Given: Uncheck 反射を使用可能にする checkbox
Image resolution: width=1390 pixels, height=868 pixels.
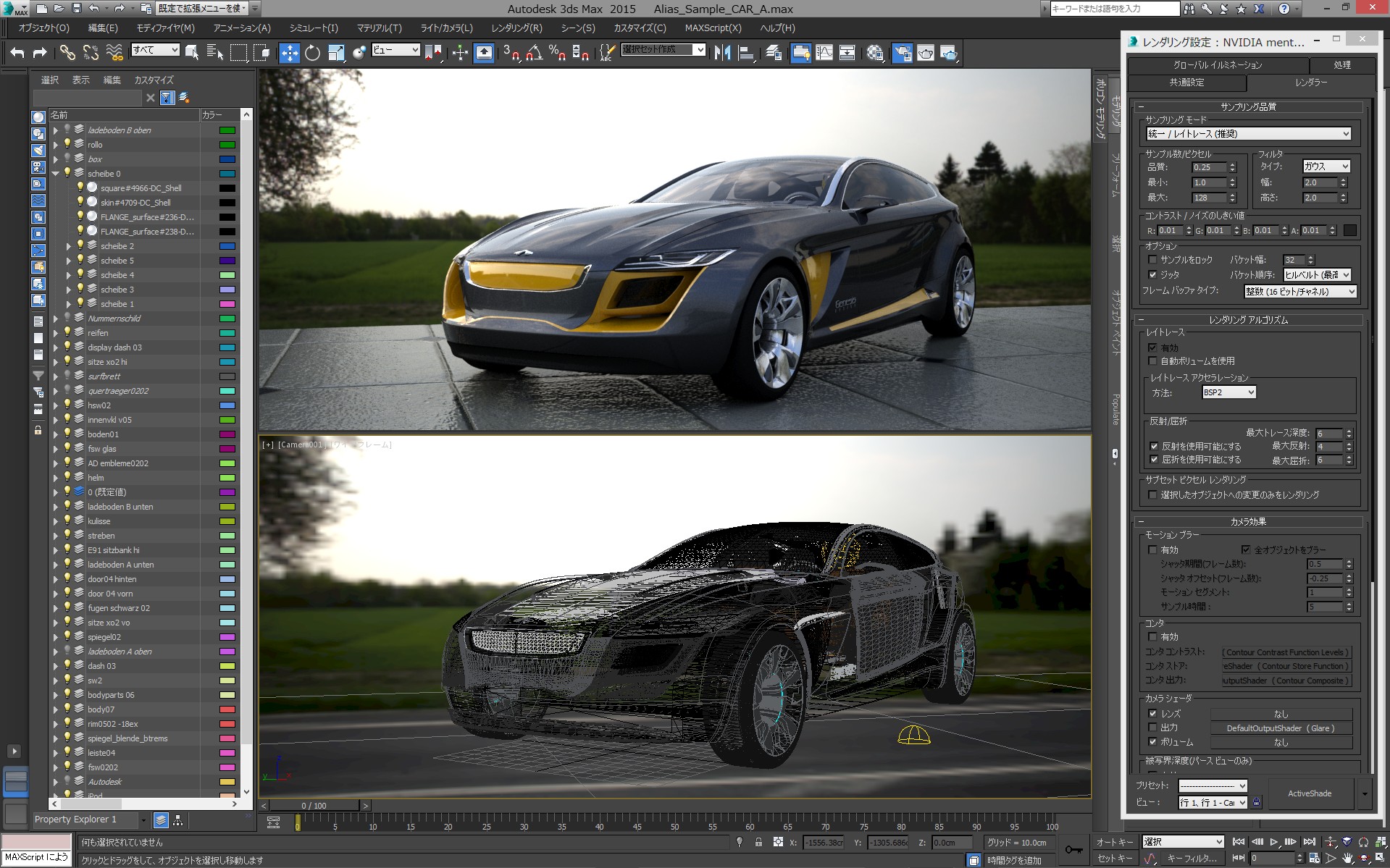Looking at the screenshot, I should (x=1154, y=447).
